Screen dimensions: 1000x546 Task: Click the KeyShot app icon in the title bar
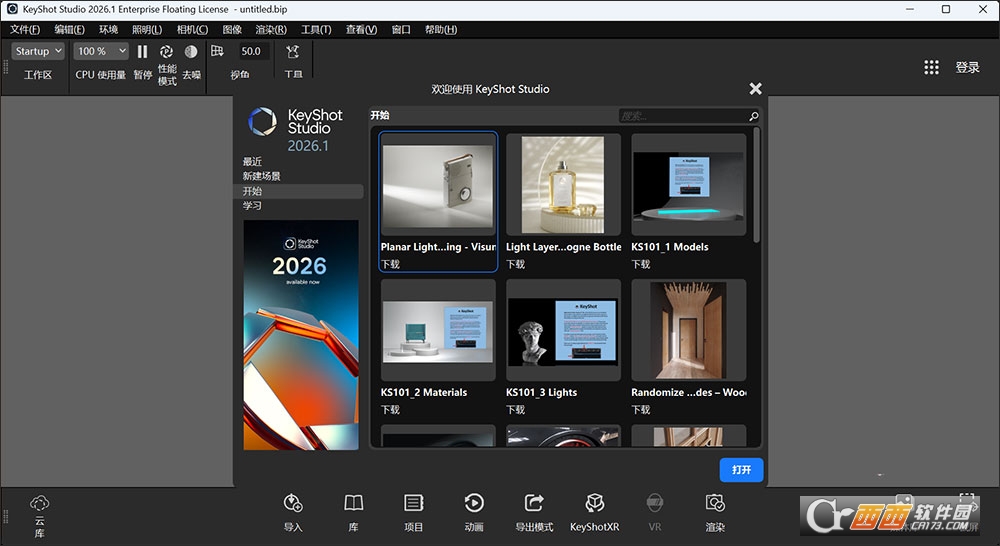12,9
